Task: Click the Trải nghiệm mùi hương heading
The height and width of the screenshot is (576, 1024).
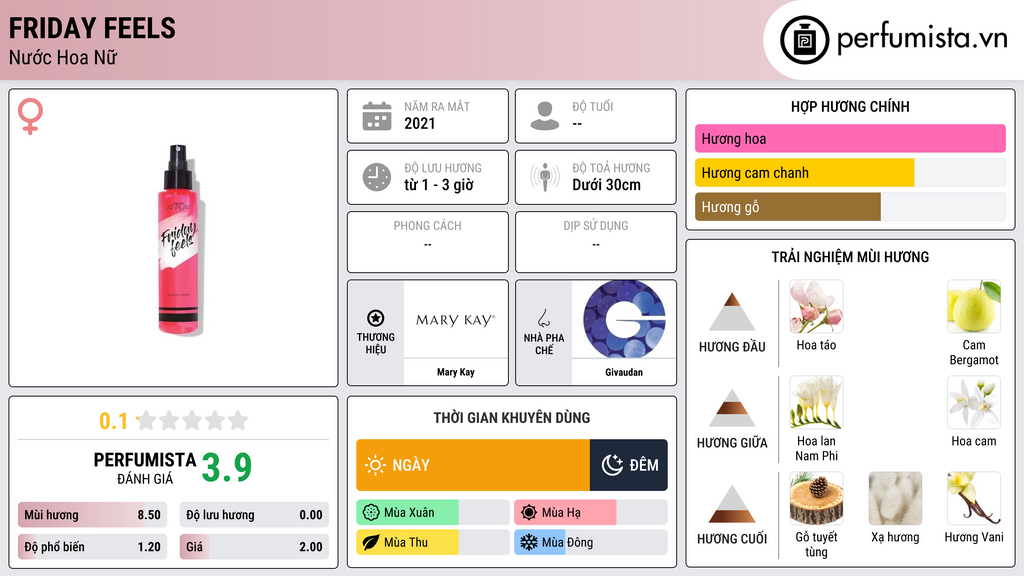Action: pos(850,257)
